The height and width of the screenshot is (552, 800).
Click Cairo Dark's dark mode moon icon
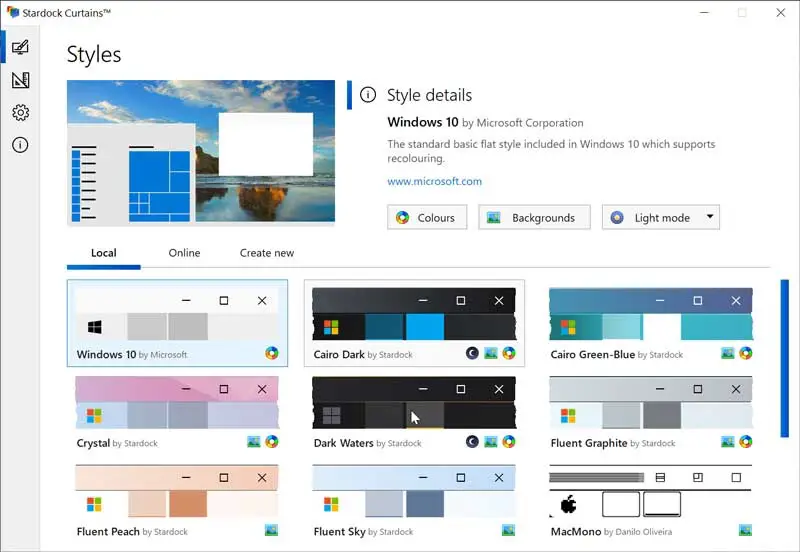click(x=472, y=353)
